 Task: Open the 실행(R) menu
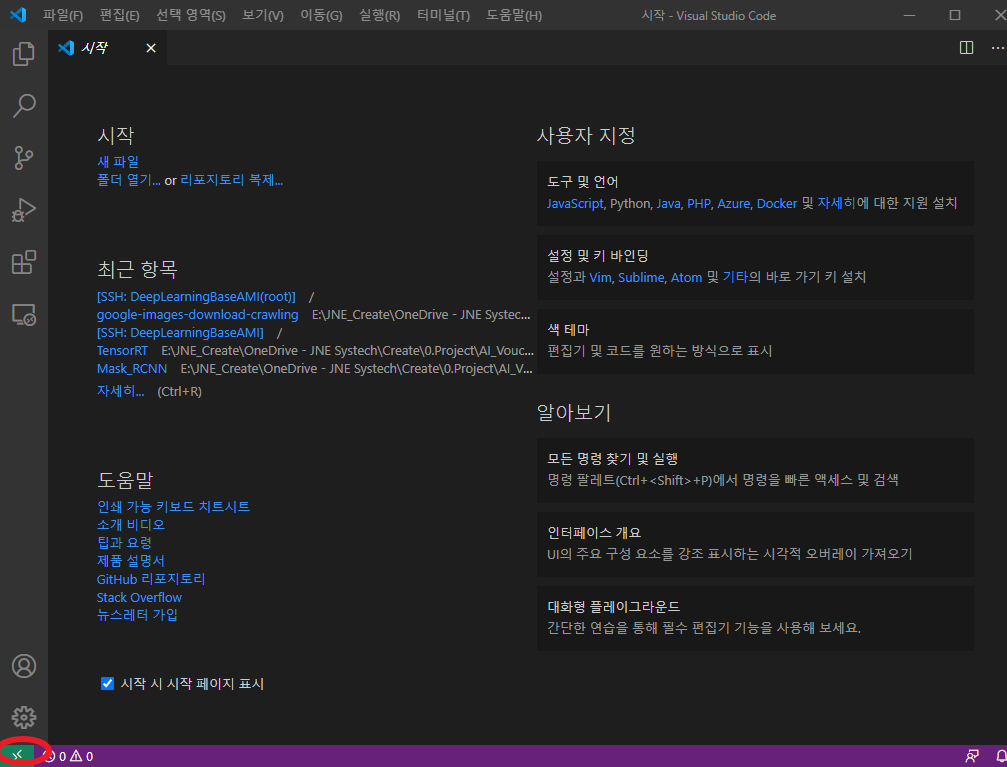(380, 15)
